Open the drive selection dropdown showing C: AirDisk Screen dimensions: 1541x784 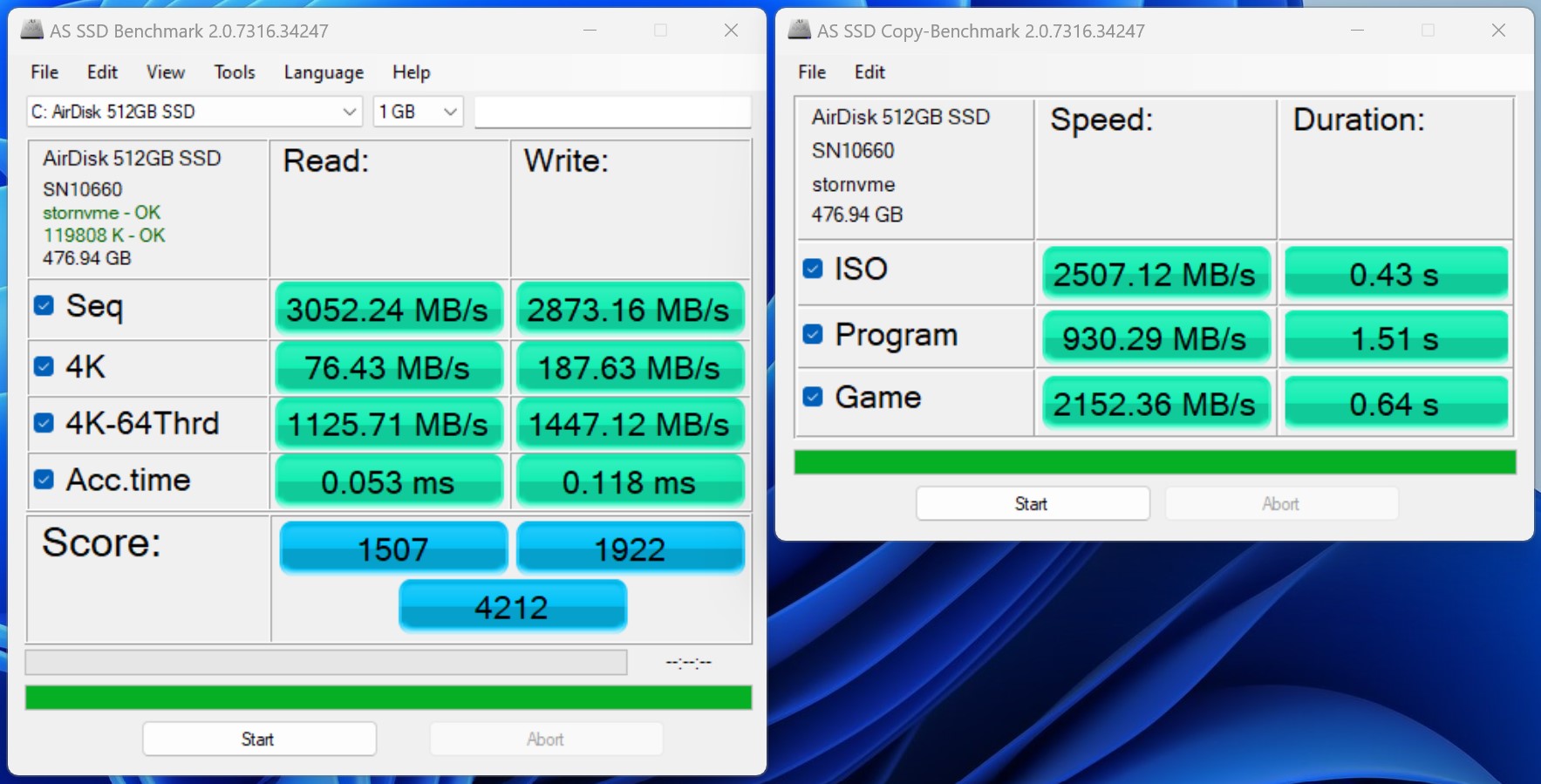click(194, 112)
